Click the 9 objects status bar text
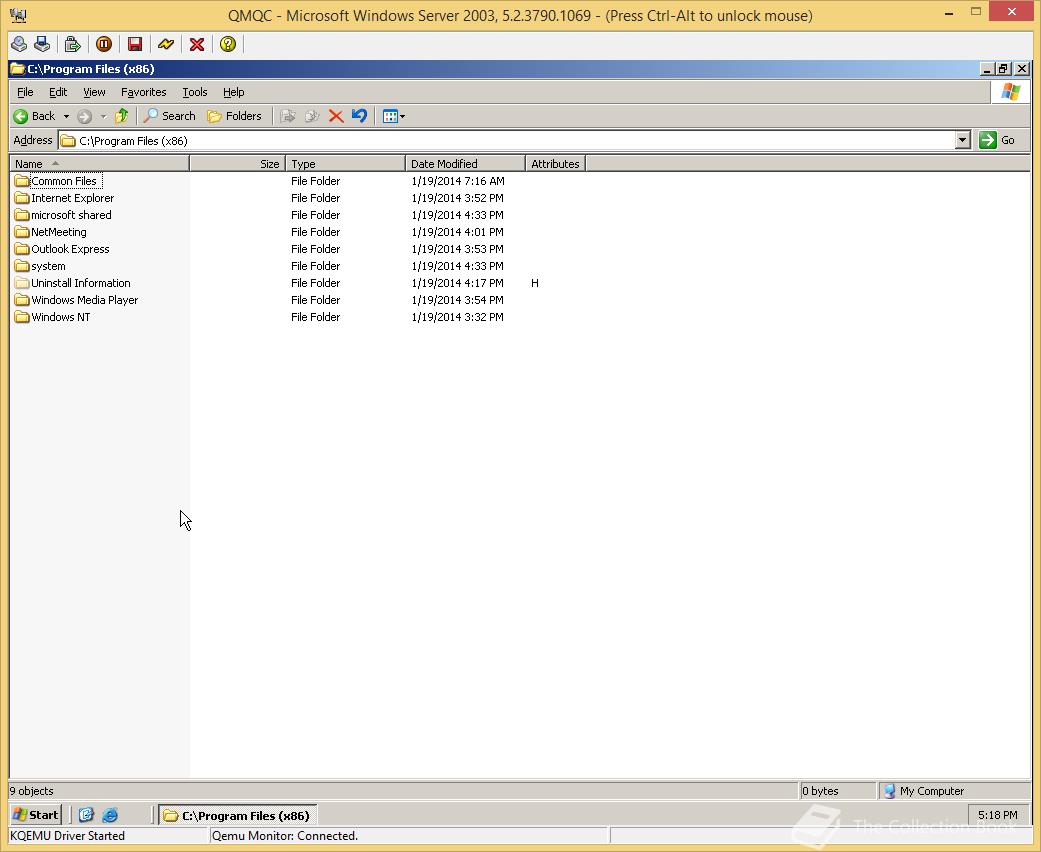 [32, 791]
